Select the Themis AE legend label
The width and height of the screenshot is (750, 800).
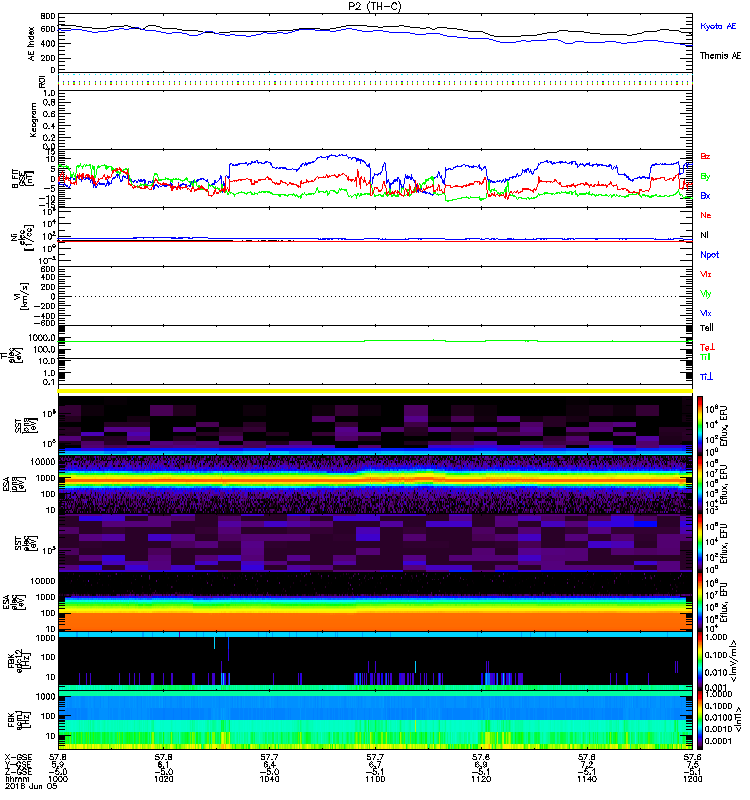coord(720,56)
